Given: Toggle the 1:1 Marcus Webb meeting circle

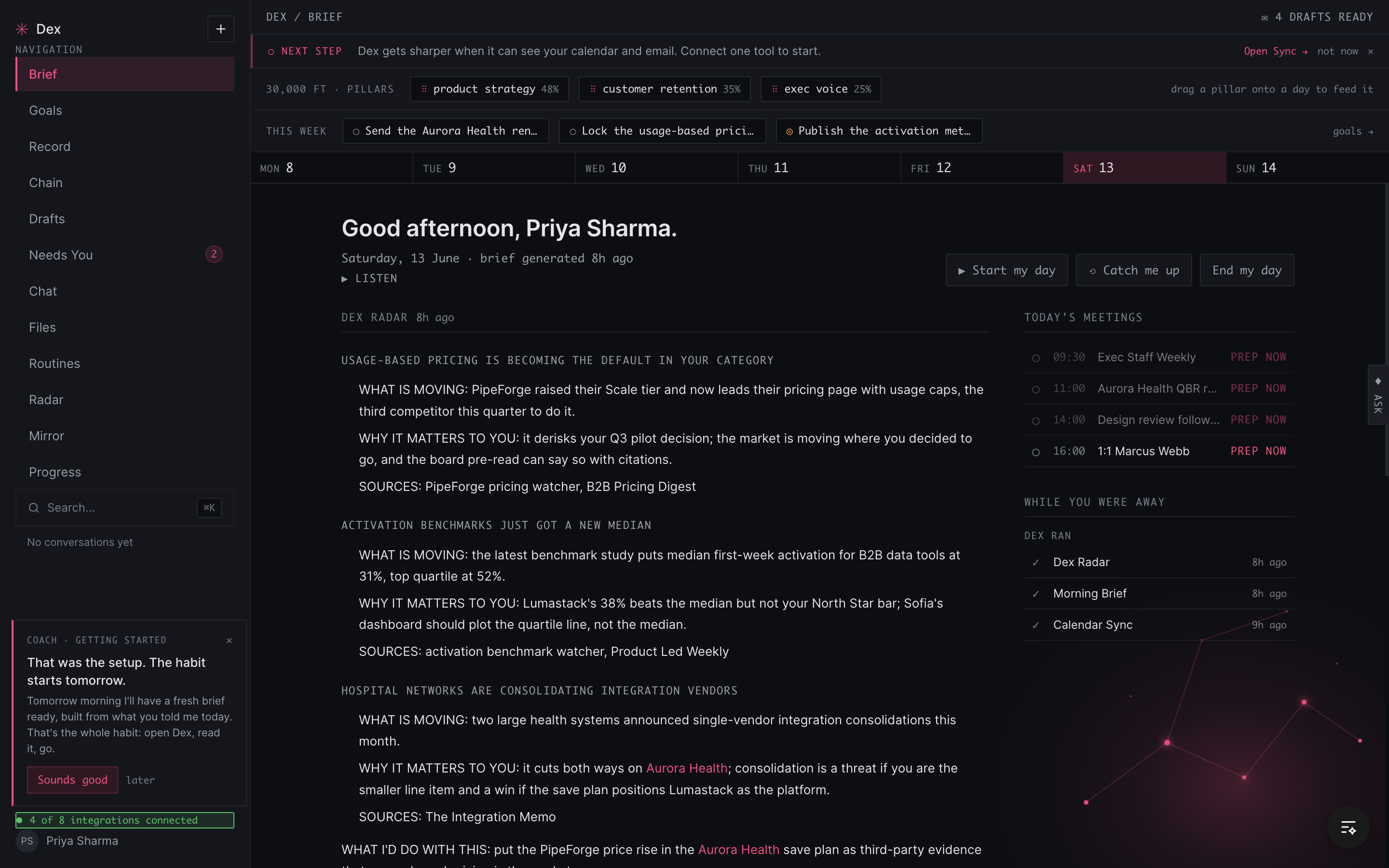Looking at the screenshot, I should (x=1035, y=452).
